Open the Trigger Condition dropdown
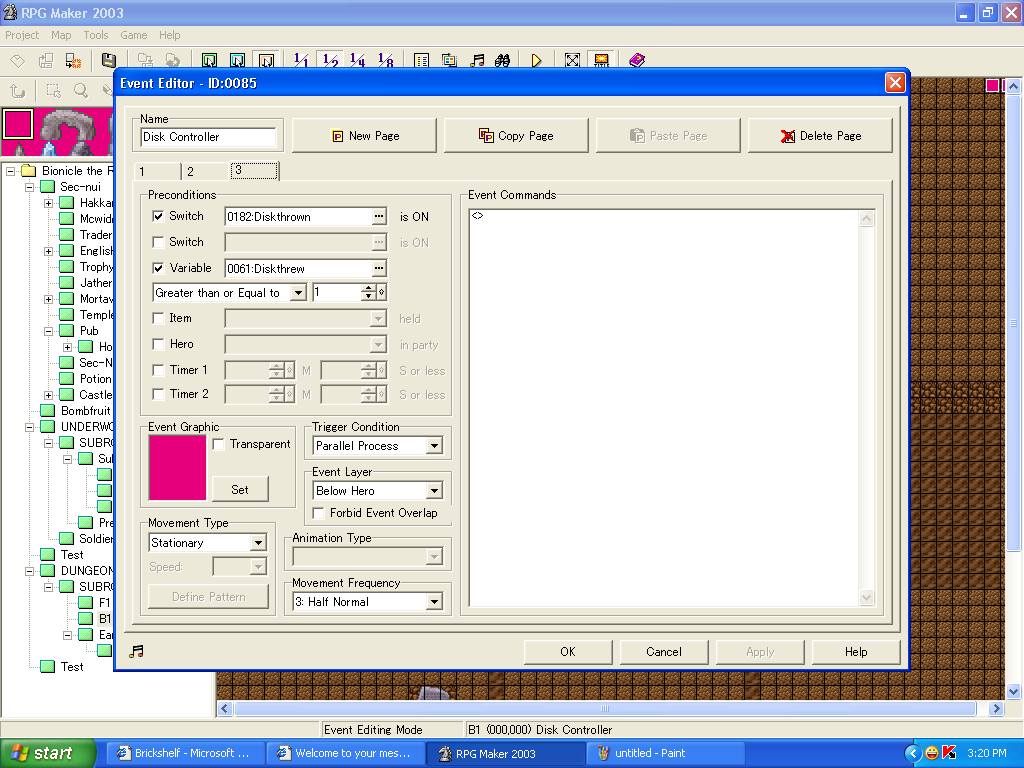Image resolution: width=1024 pixels, height=768 pixels. [434, 444]
